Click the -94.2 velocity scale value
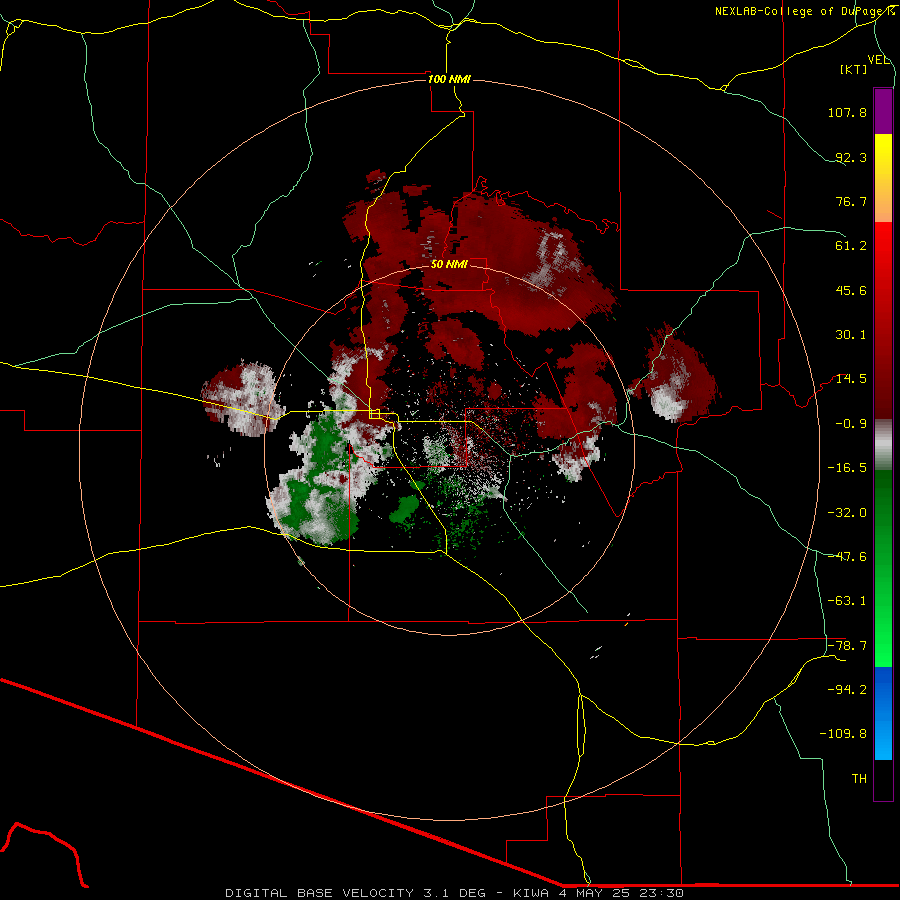Screen dimensions: 900x900 tap(847, 690)
